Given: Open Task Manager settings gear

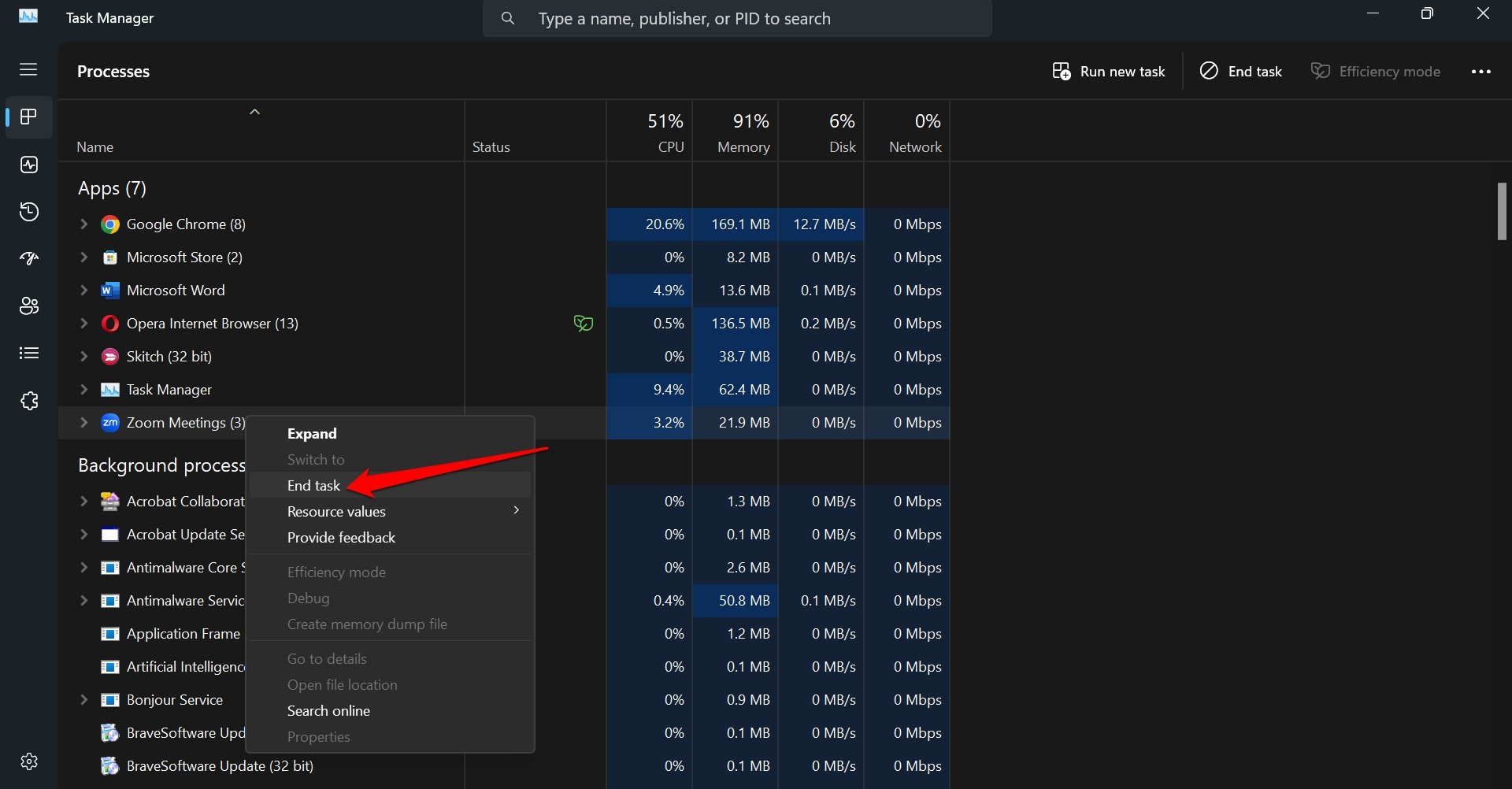Looking at the screenshot, I should [29, 761].
